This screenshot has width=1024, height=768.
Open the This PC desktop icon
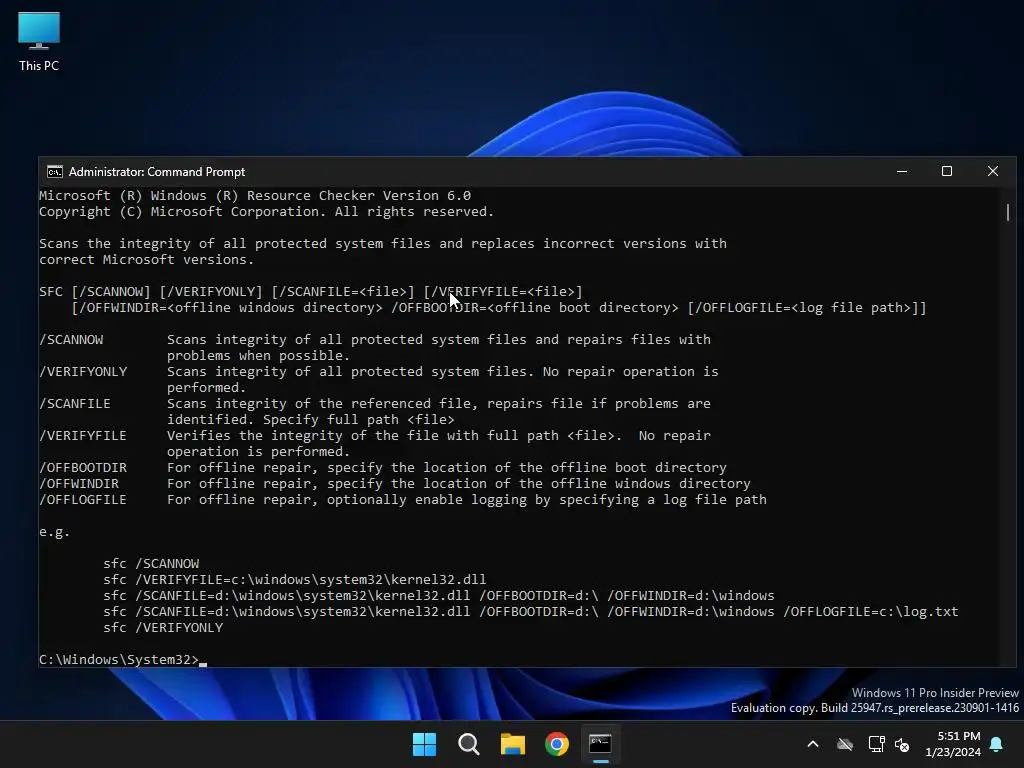(x=39, y=41)
